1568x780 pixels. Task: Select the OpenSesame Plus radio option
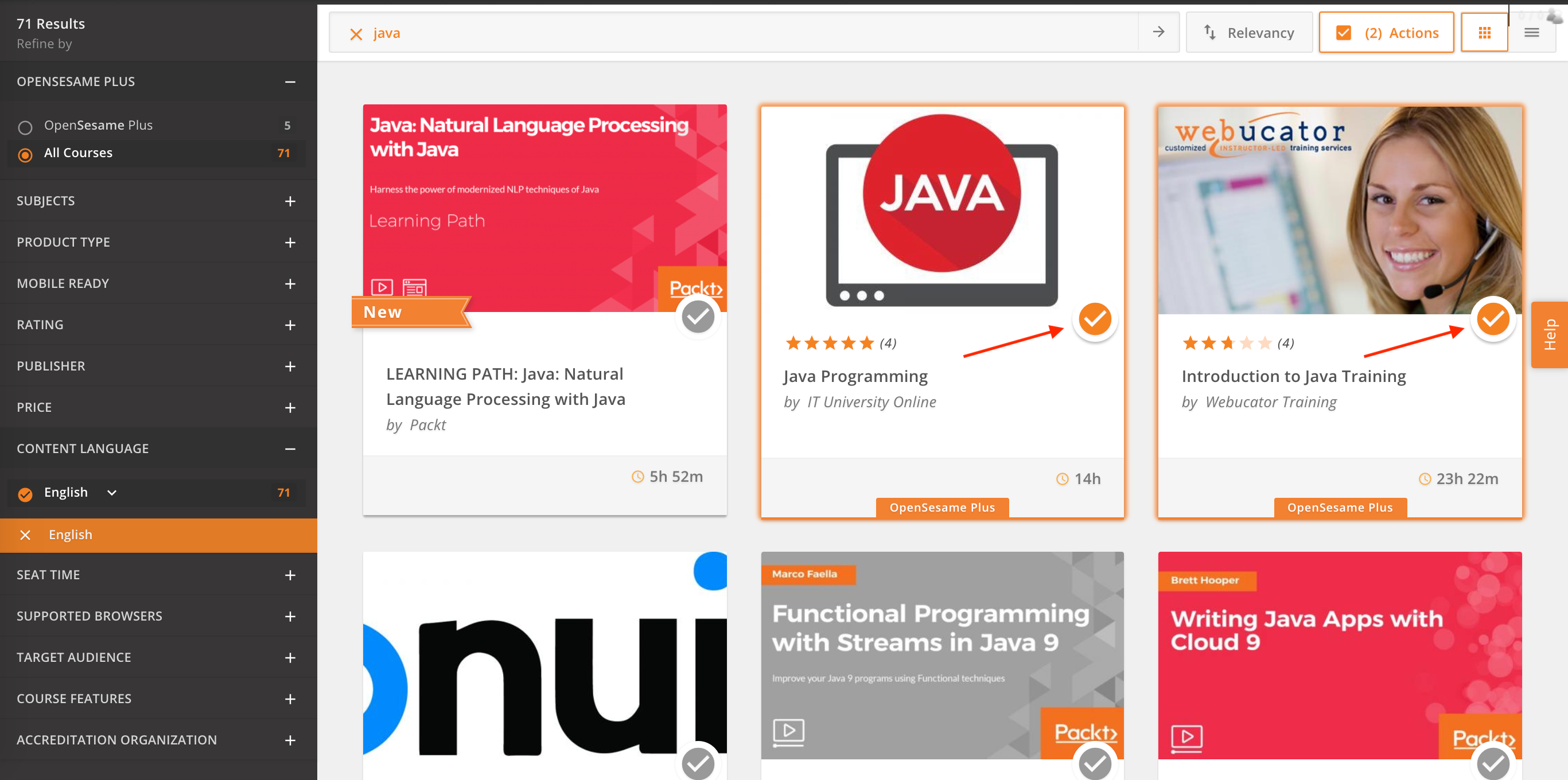tap(25, 127)
